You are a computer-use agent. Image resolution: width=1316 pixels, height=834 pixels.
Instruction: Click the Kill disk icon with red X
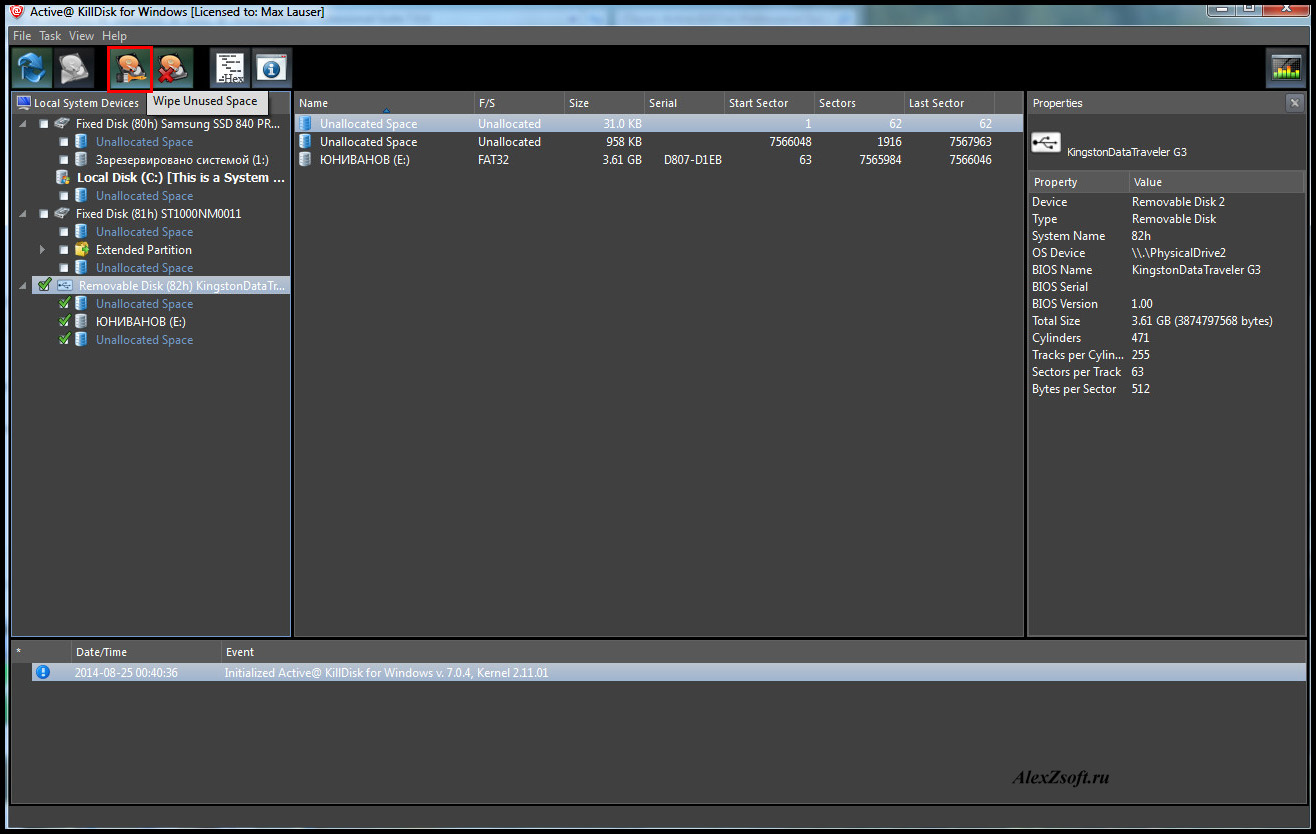click(173, 68)
